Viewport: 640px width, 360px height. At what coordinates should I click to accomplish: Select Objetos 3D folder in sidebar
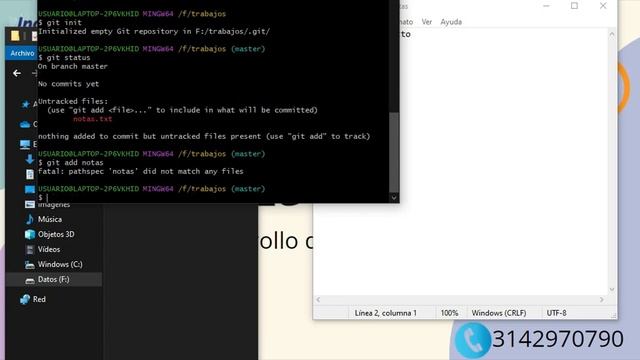coord(56,234)
